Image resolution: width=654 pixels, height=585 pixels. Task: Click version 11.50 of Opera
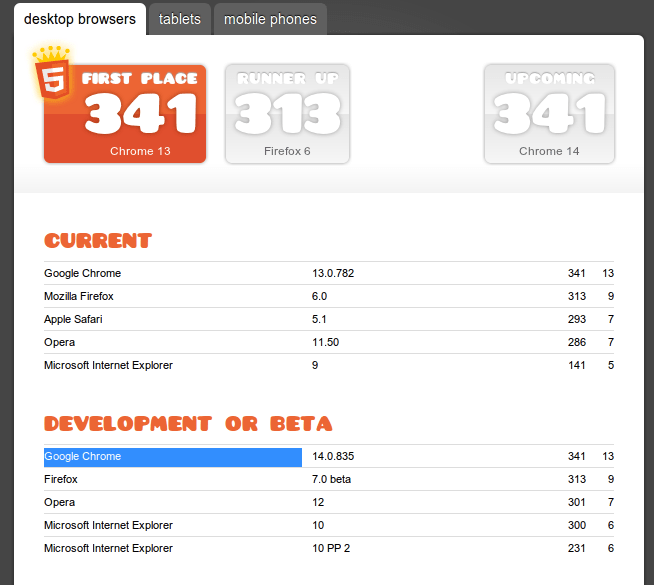[326, 342]
